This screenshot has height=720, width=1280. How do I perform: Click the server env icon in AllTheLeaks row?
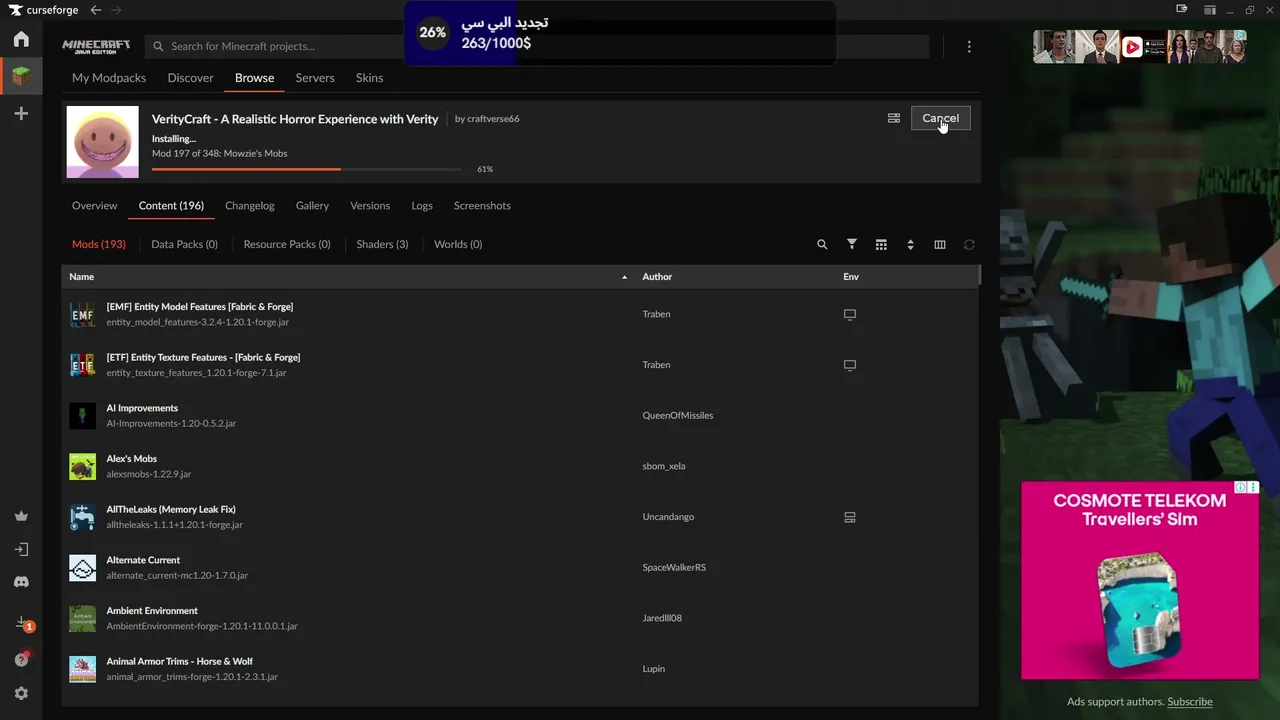click(x=850, y=517)
